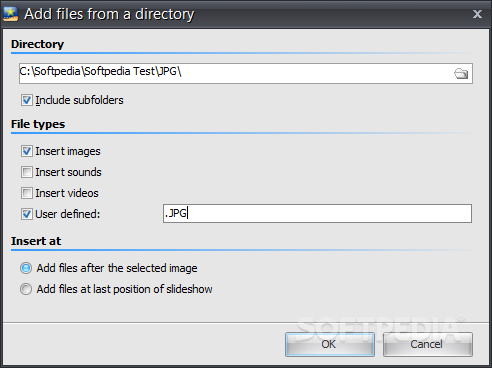The width and height of the screenshot is (492, 368).
Task: Close the Add files dialog with X
Action: [477, 14]
